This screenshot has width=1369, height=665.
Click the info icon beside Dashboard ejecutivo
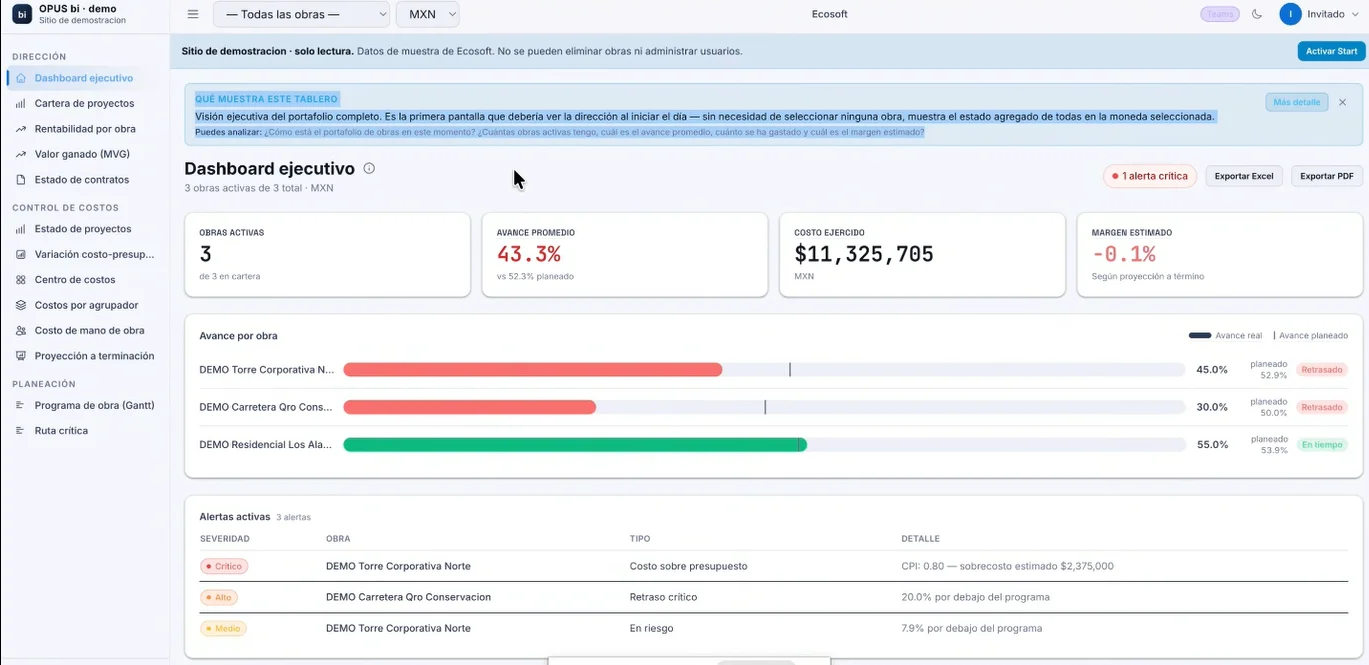click(x=369, y=169)
